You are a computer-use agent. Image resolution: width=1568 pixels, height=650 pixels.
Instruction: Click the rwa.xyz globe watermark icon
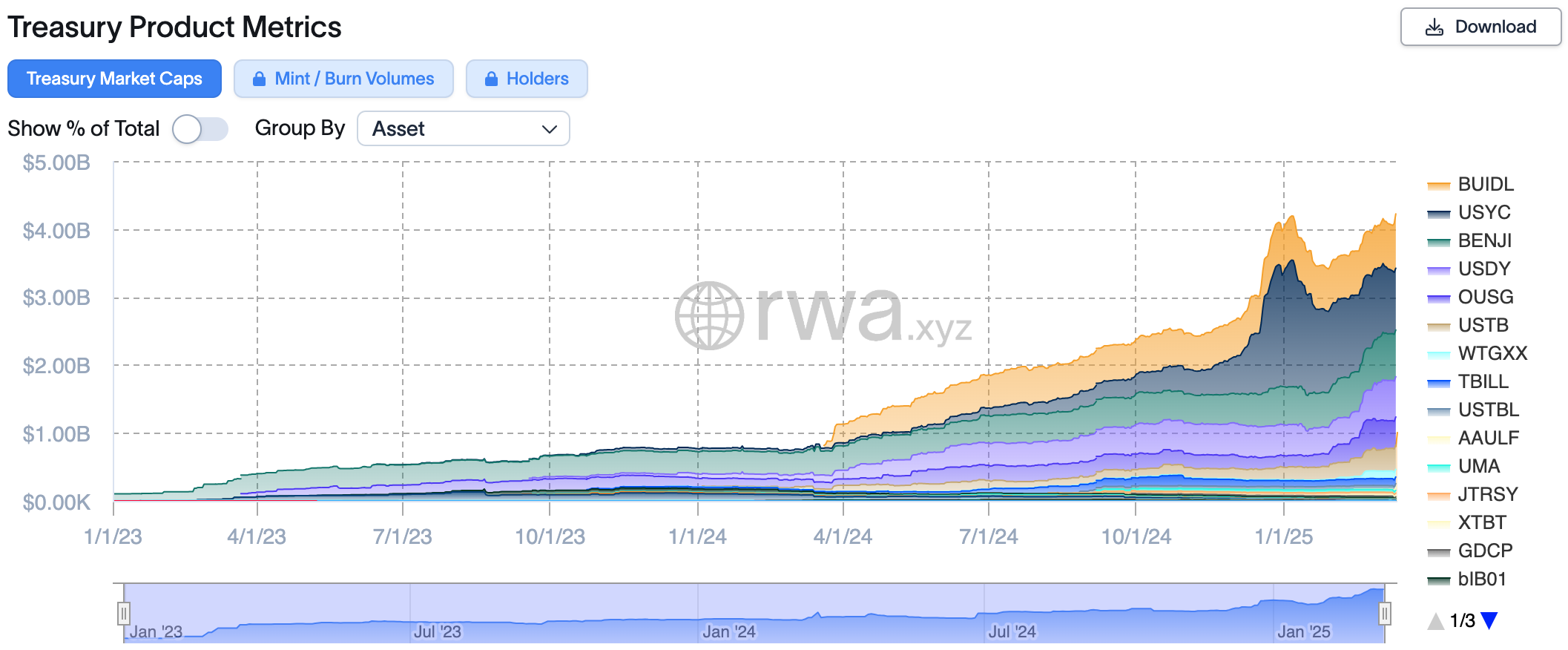pyautogui.click(x=709, y=315)
